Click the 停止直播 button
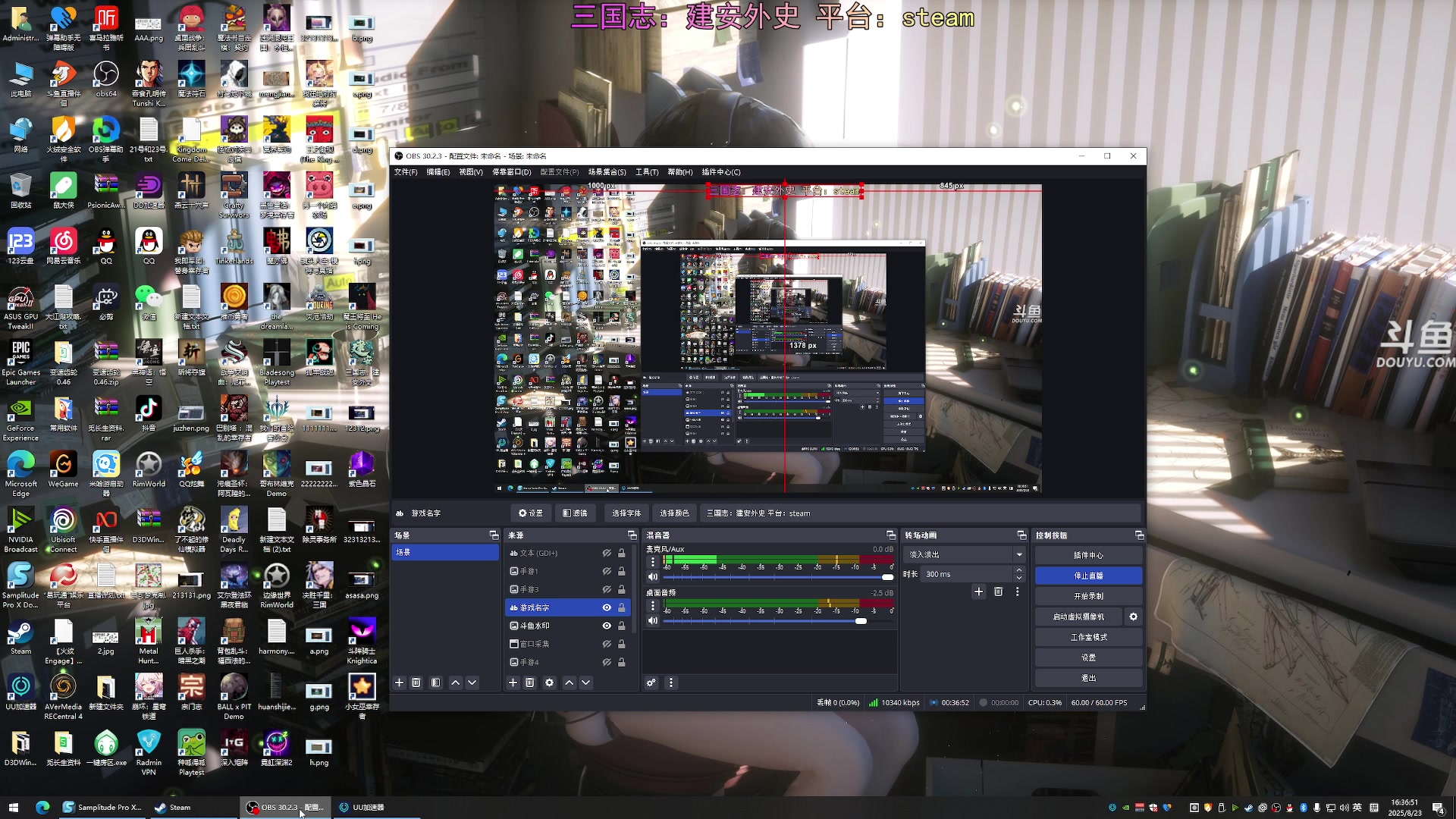The height and width of the screenshot is (819, 1456). click(x=1089, y=576)
